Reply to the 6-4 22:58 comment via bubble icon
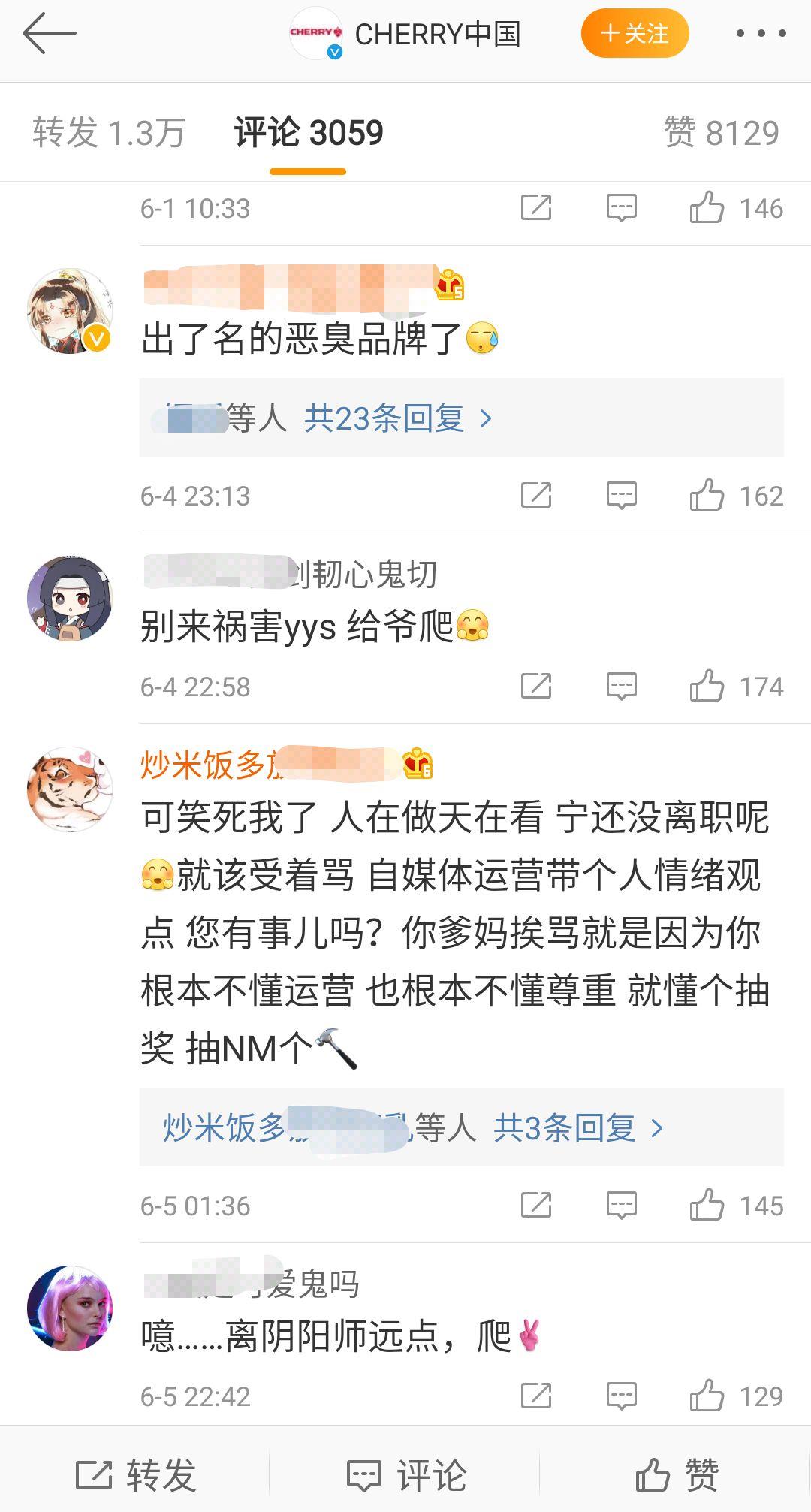 [x=622, y=687]
